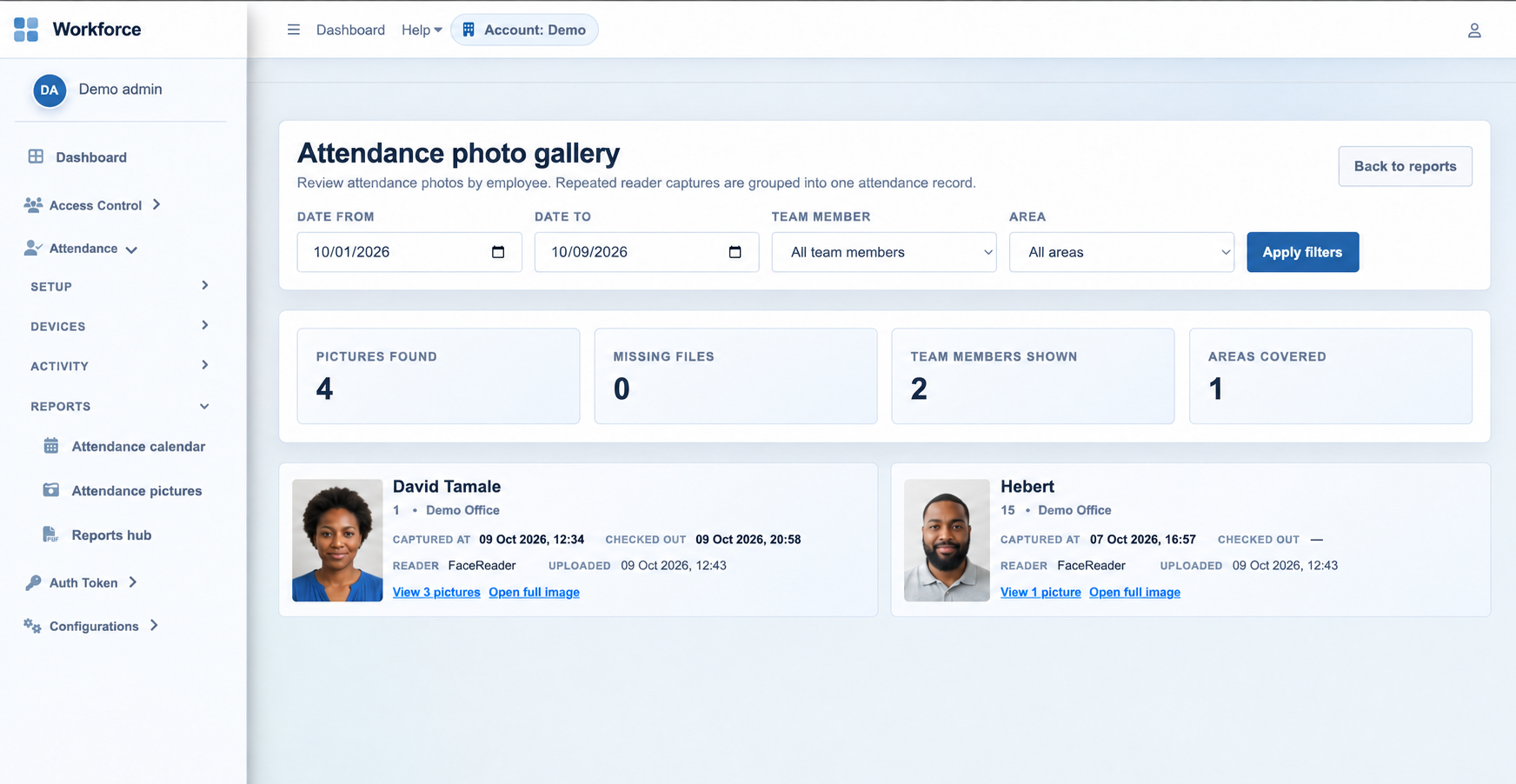Click the David Tamale name heading
The height and width of the screenshot is (784, 1516).
click(x=447, y=487)
